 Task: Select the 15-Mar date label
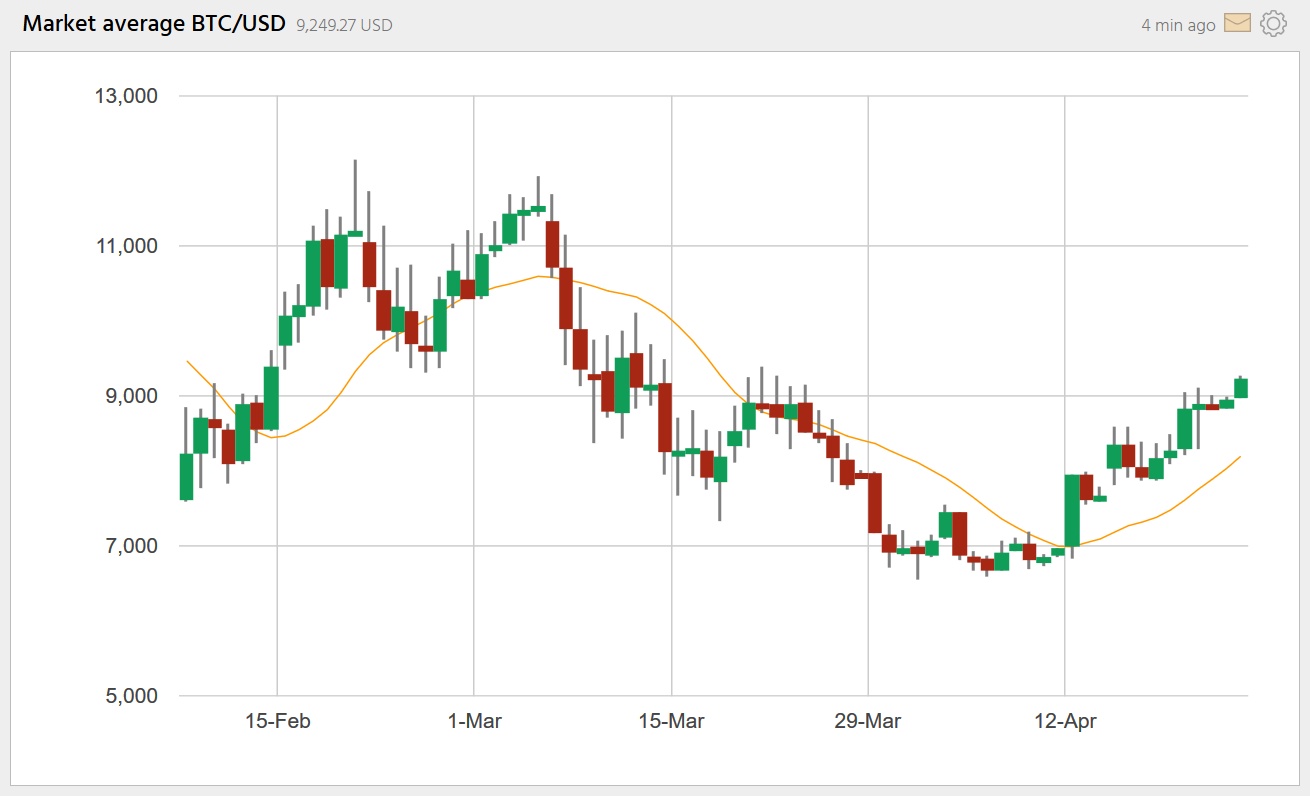671,721
